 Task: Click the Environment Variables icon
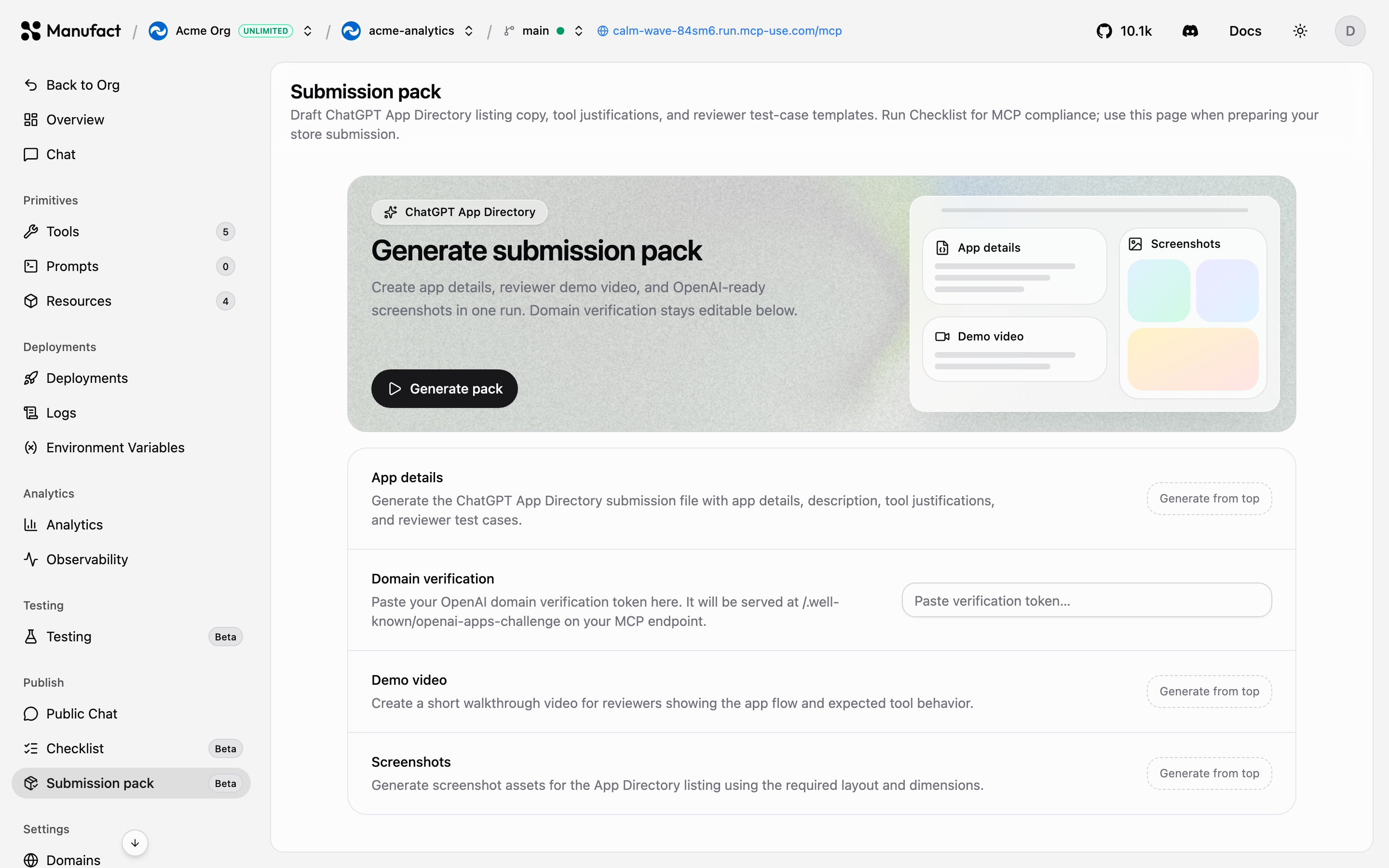coord(31,448)
